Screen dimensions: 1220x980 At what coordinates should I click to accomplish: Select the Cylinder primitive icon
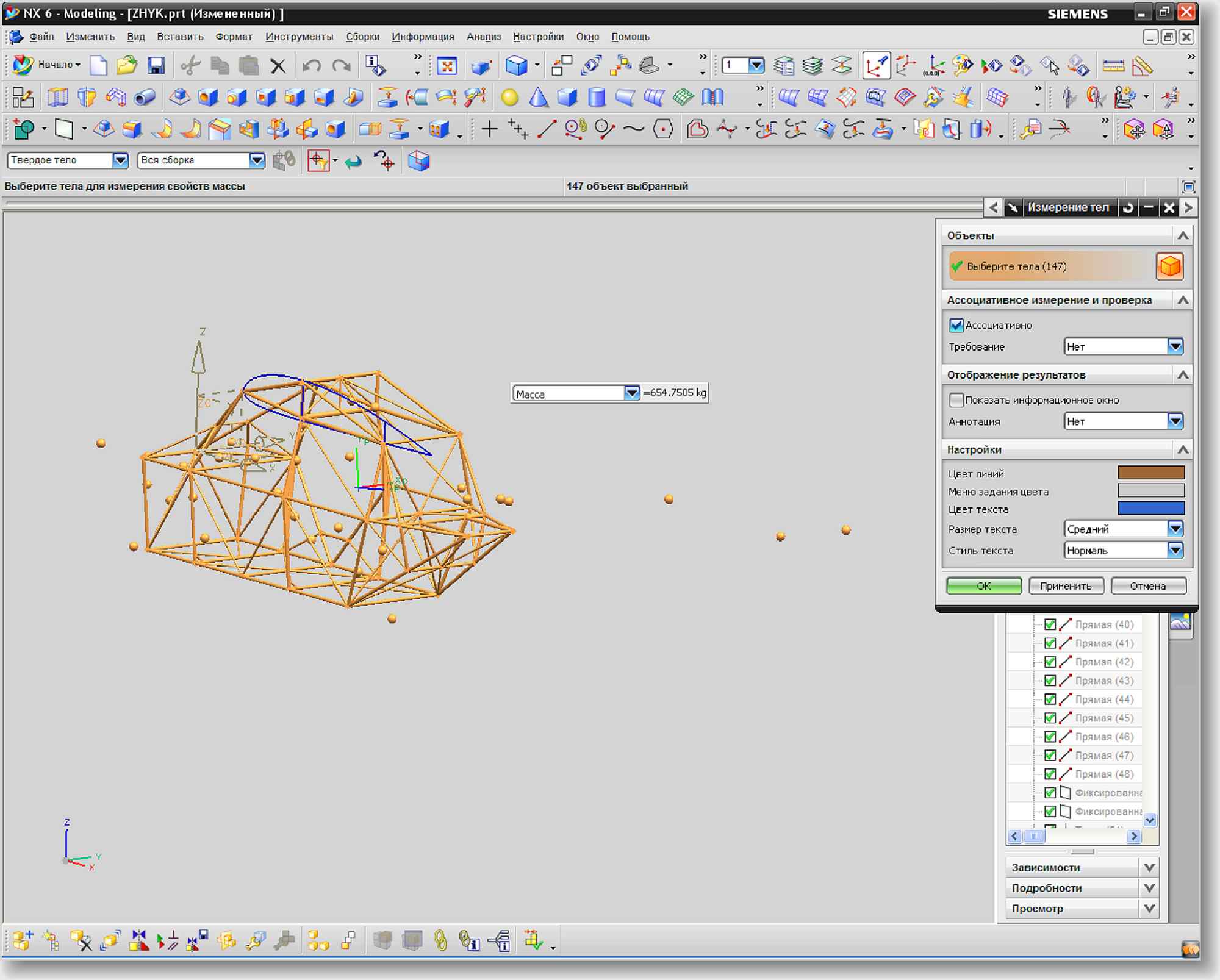pyautogui.click(x=596, y=98)
